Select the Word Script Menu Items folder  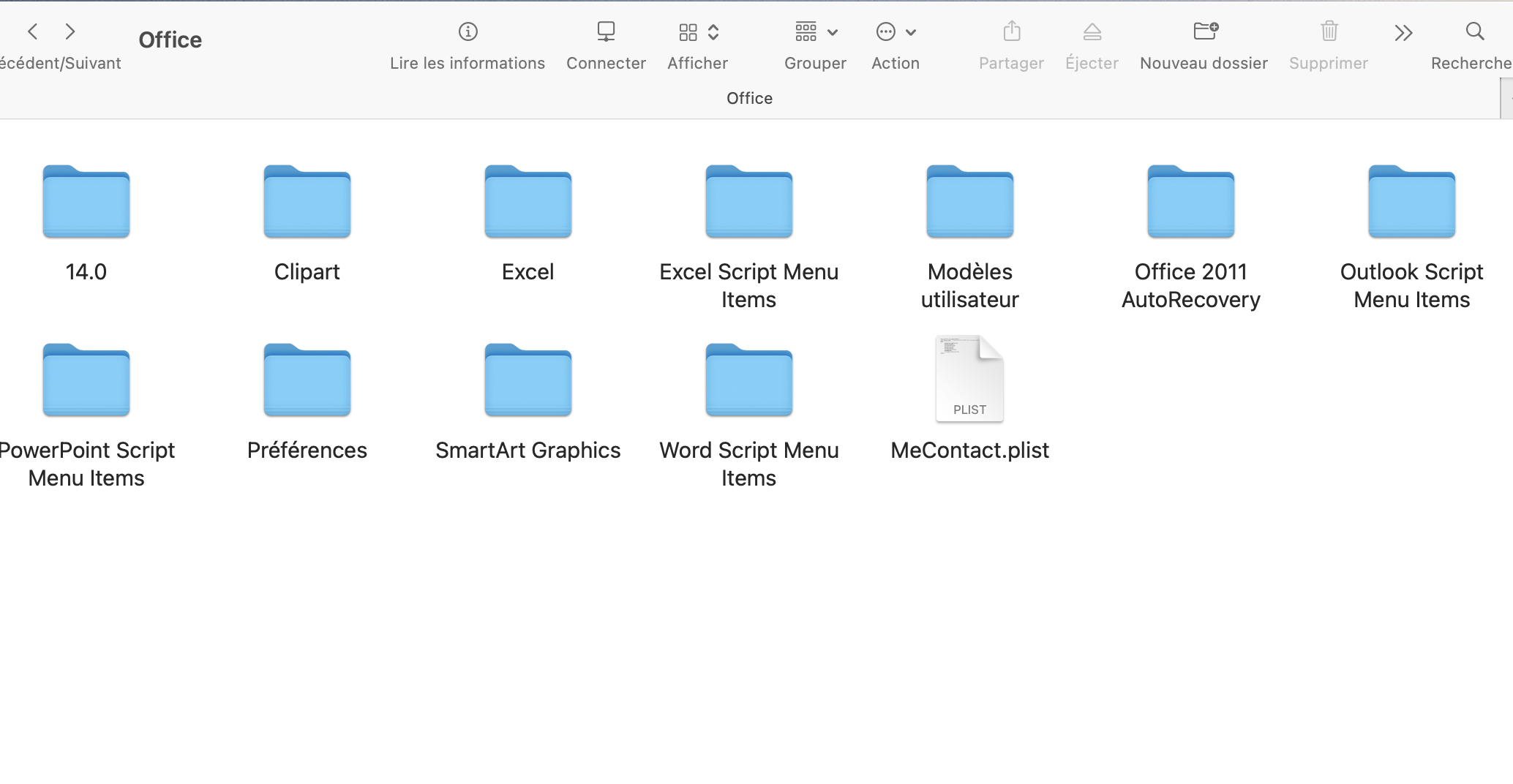(x=749, y=380)
